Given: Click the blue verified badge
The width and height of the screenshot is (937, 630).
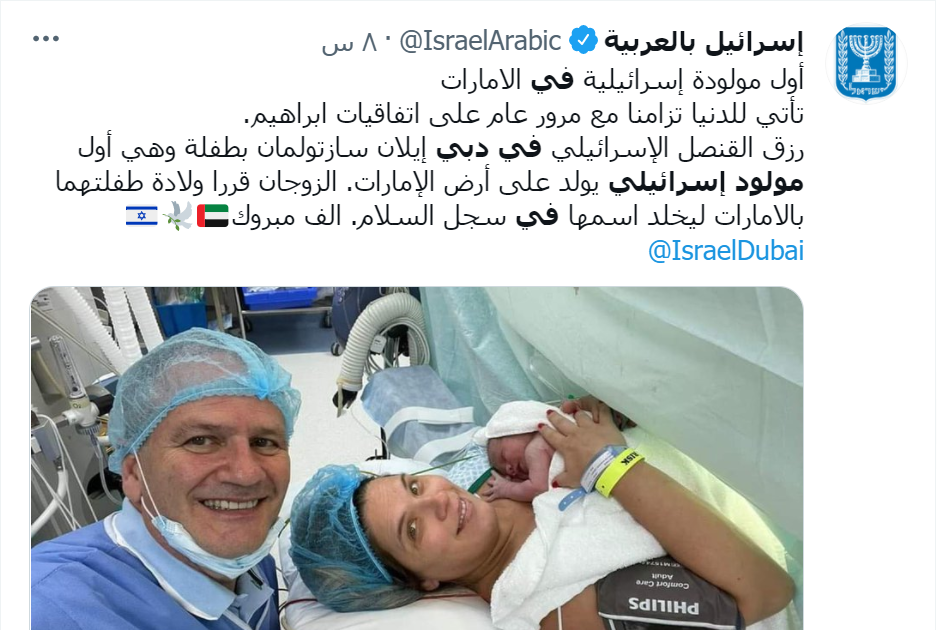Looking at the screenshot, I should [x=583, y=41].
